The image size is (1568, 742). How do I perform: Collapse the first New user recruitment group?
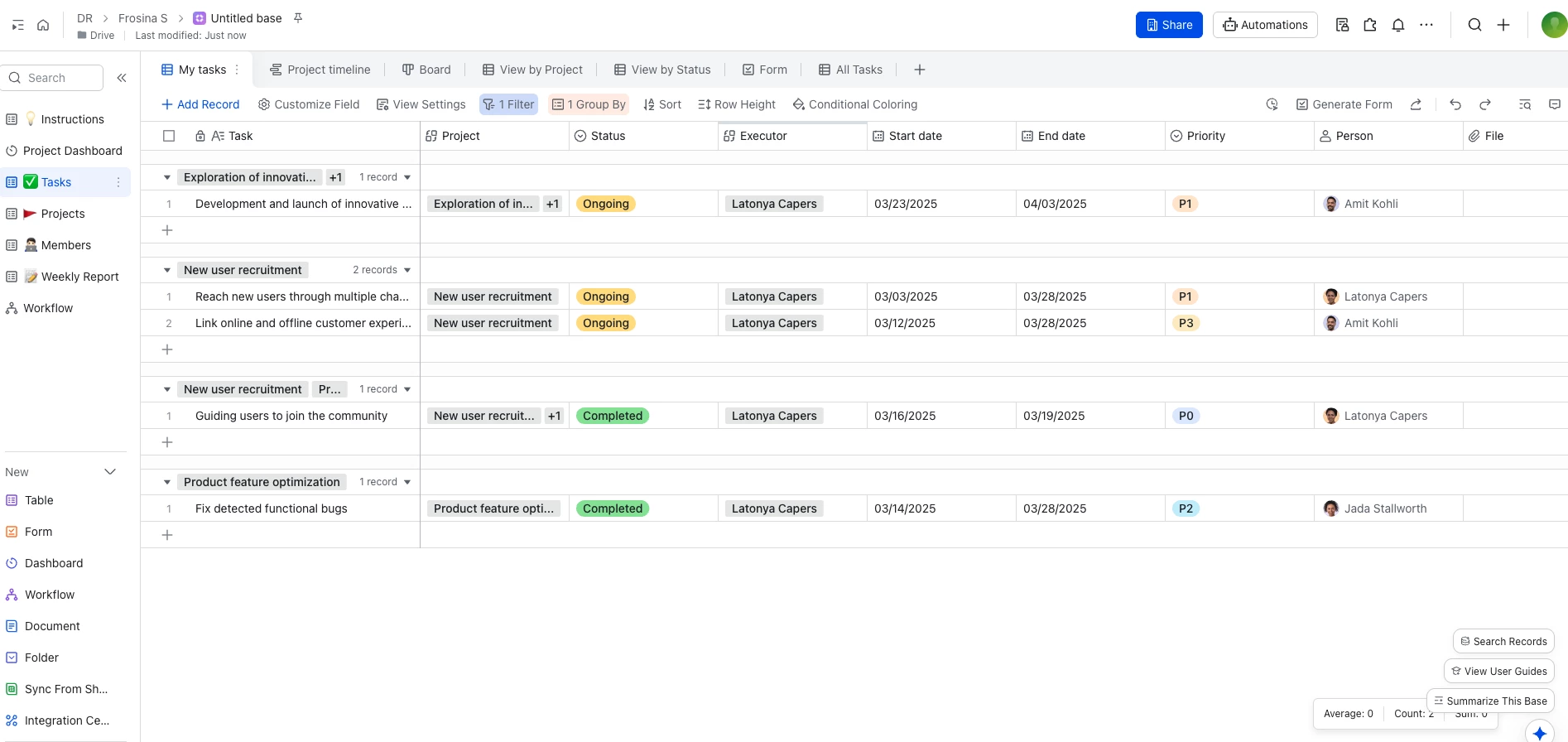(x=167, y=270)
